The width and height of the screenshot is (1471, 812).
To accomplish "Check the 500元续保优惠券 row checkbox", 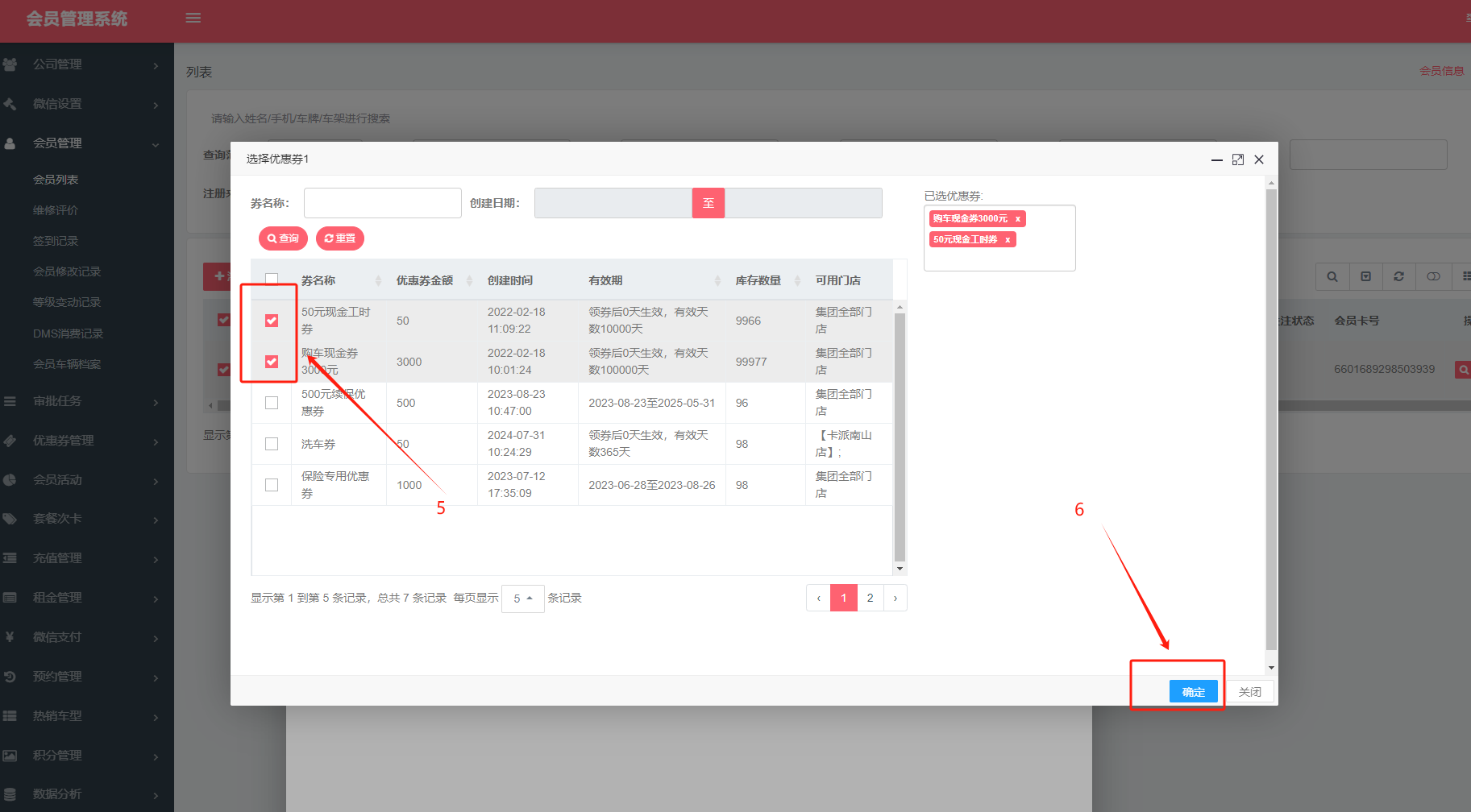I will pyautogui.click(x=272, y=403).
